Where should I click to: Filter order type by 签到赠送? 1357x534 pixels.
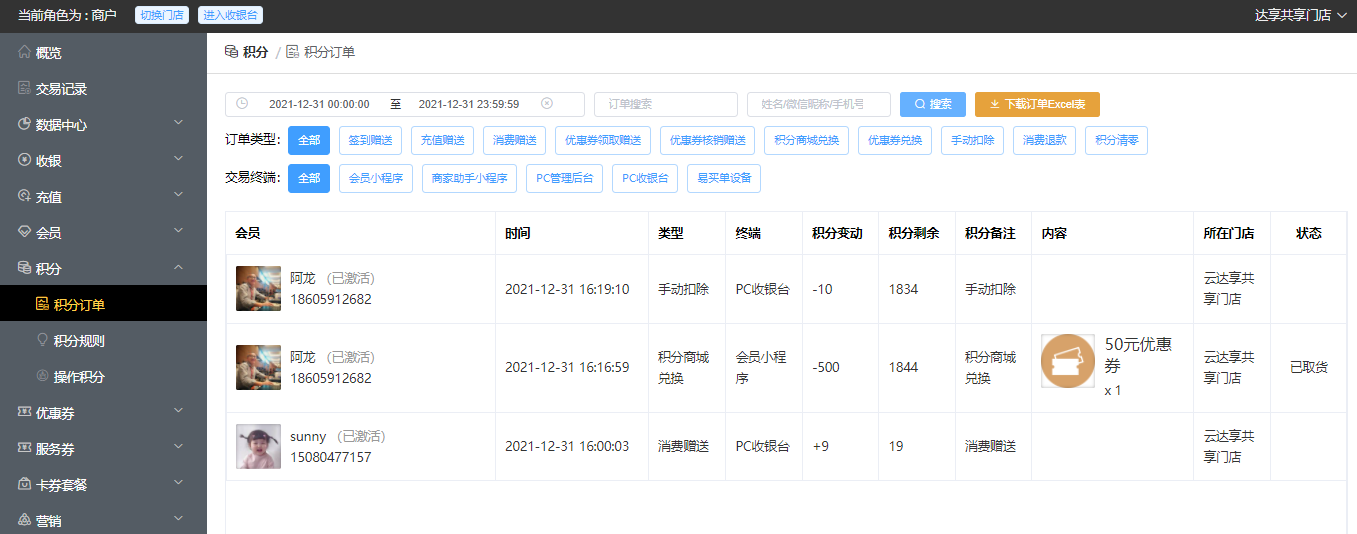tap(371, 140)
